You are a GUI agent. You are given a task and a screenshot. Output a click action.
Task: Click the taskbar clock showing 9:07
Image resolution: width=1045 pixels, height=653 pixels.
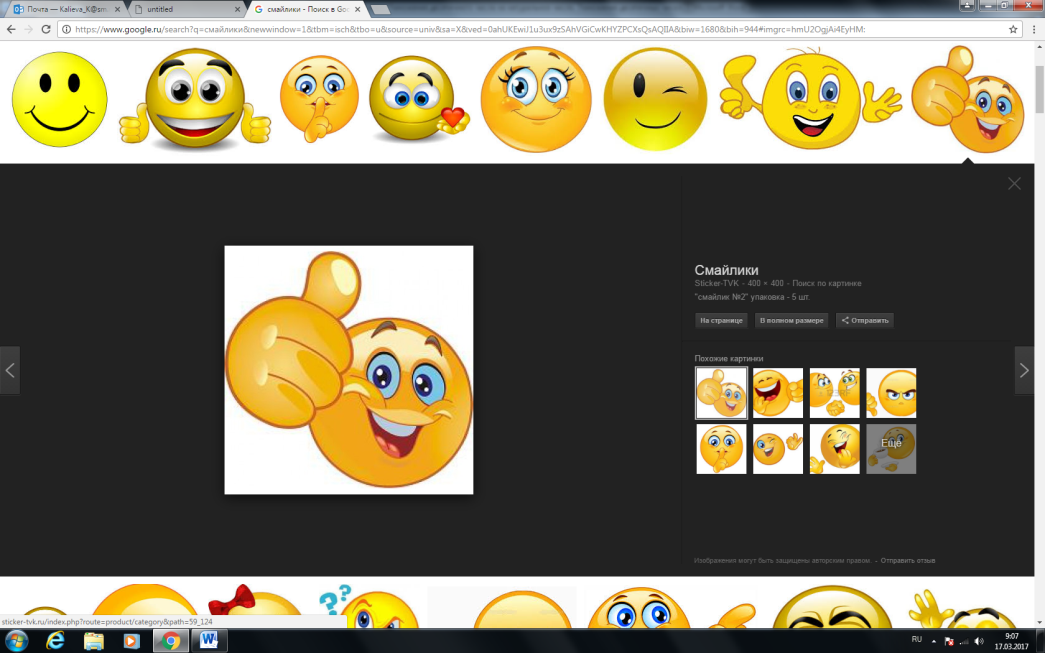tap(1012, 642)
